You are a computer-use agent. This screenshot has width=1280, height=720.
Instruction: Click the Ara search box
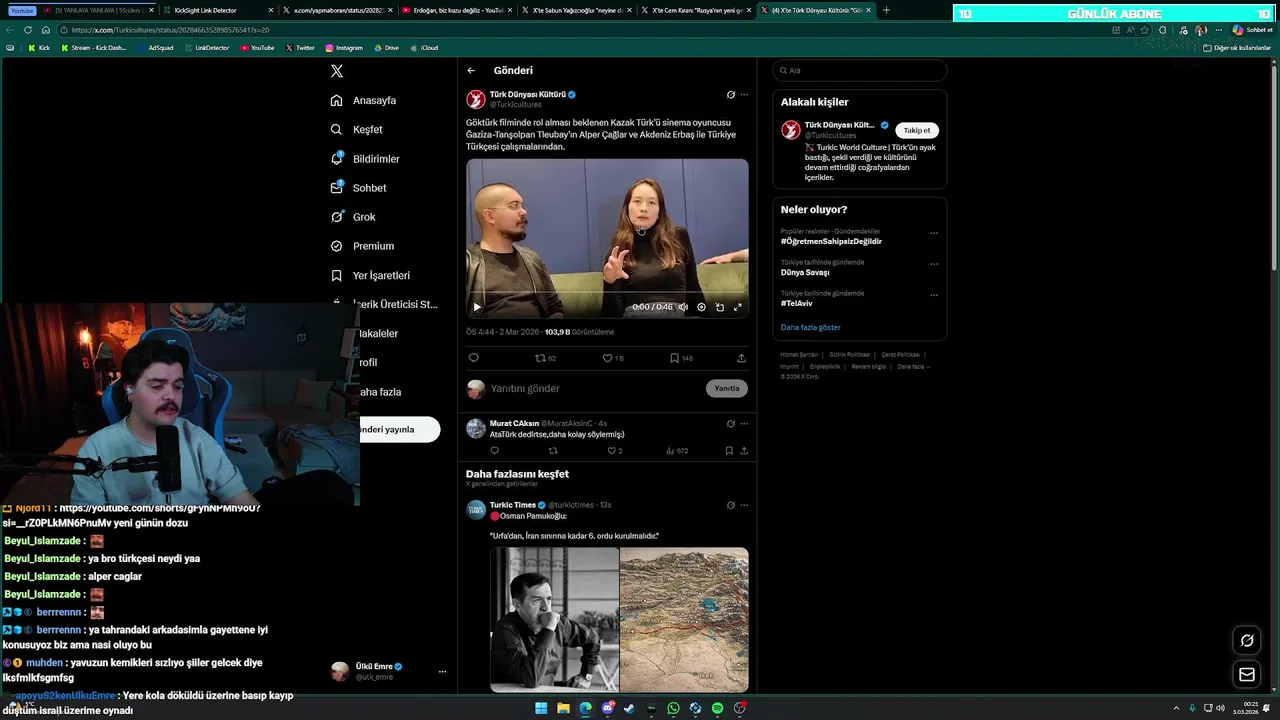coord(859,71)
